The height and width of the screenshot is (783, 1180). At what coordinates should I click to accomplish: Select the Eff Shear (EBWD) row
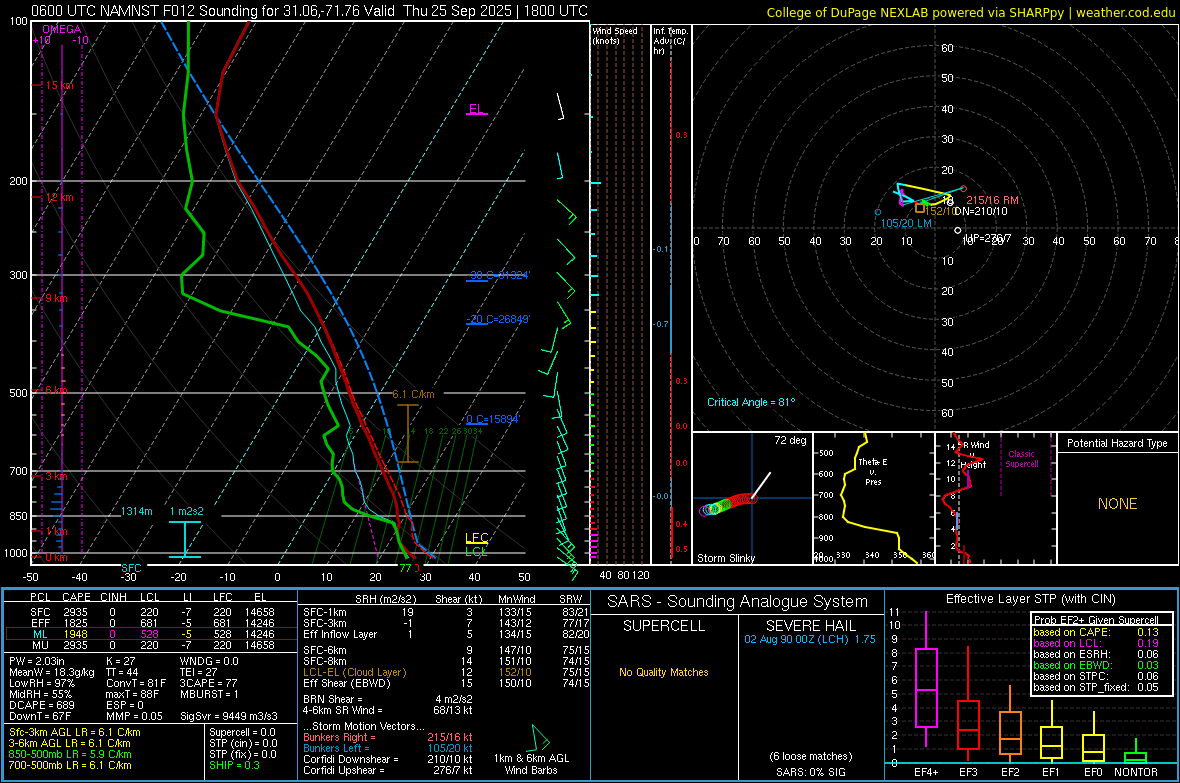tap(446, 684)
